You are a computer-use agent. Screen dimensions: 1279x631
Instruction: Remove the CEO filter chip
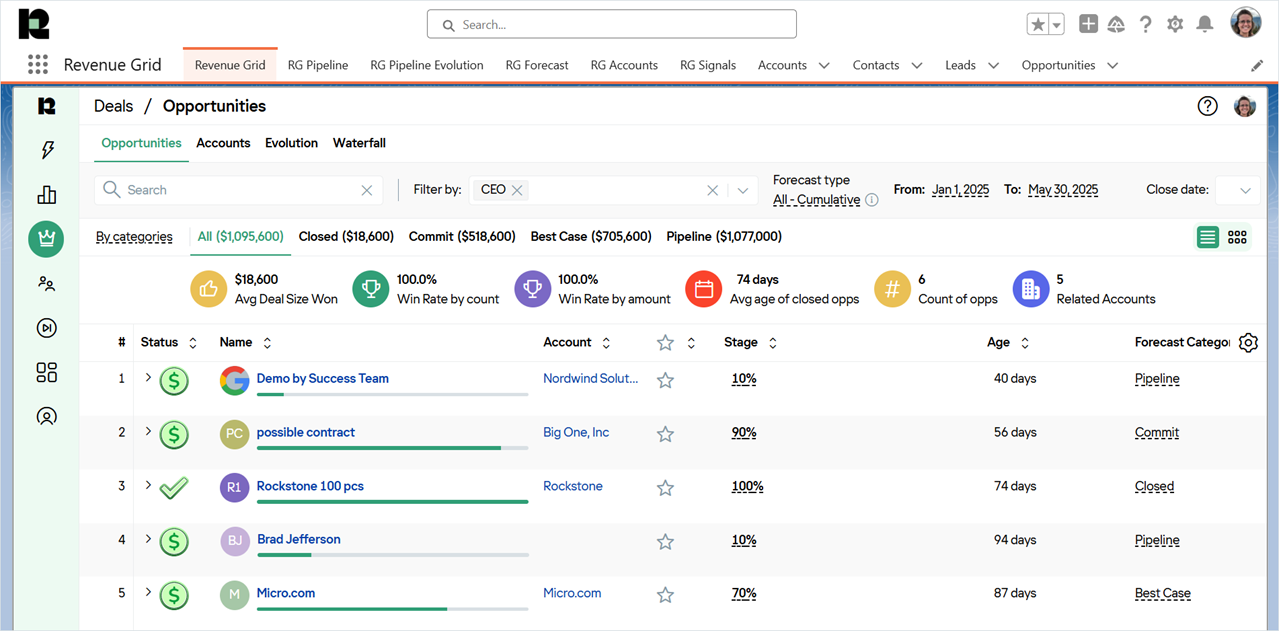pyautogui.click(x=517, y=190)
